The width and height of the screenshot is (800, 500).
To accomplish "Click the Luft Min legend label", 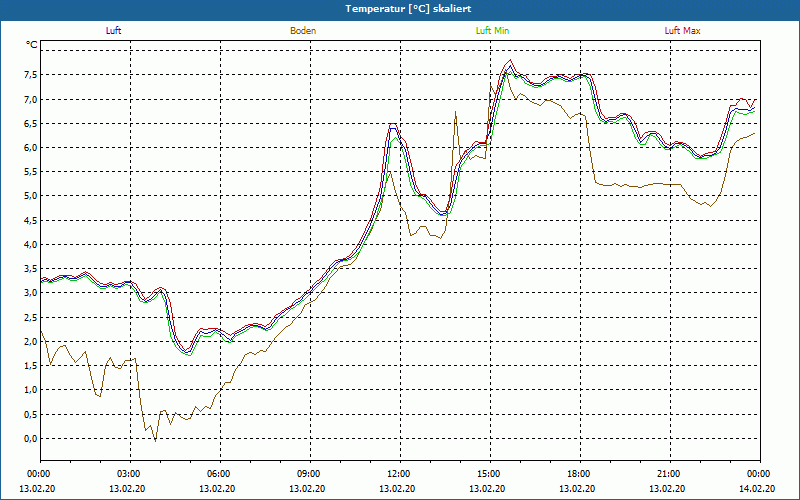I will pos(492,31).
